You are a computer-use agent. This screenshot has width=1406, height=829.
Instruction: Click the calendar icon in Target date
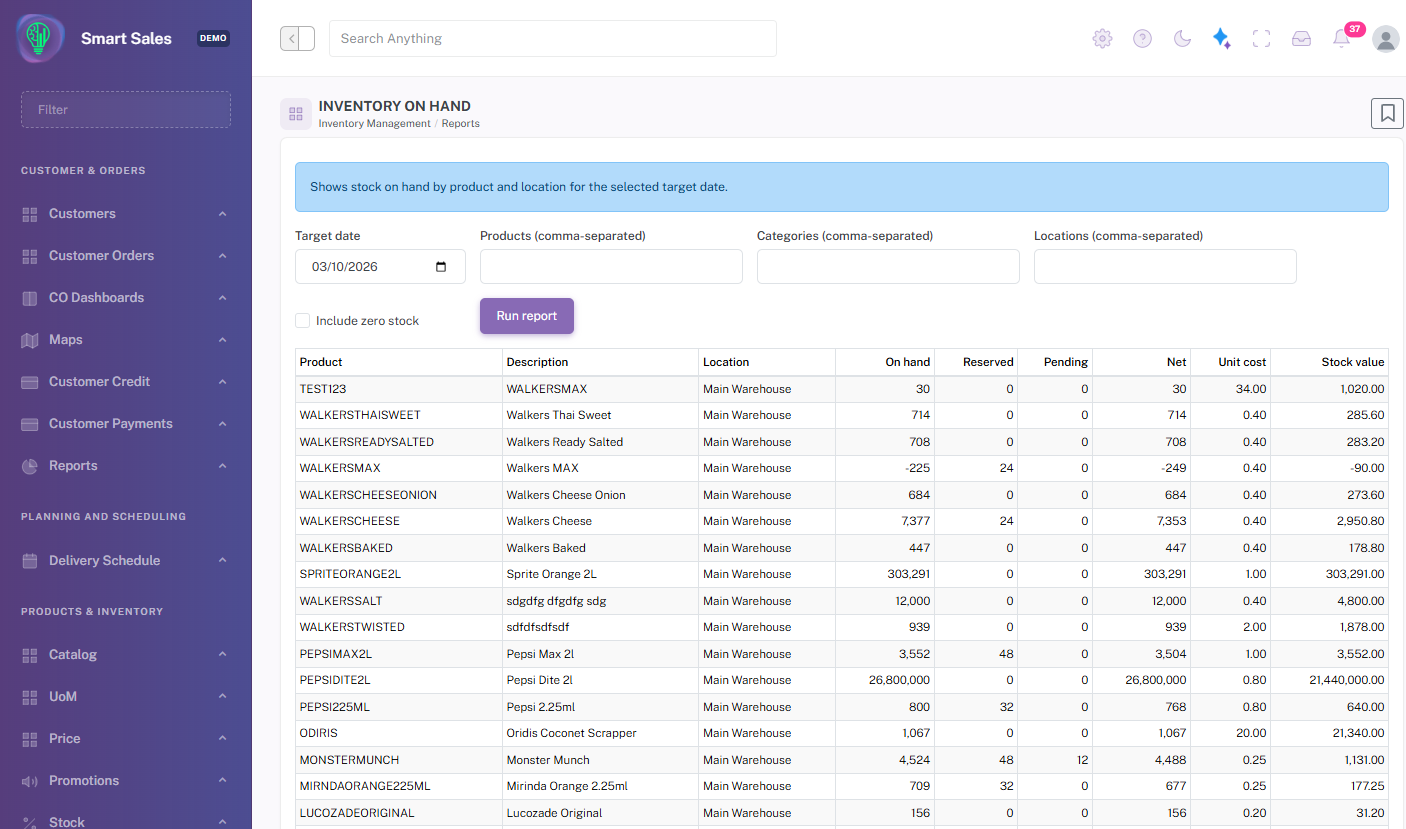441,267
